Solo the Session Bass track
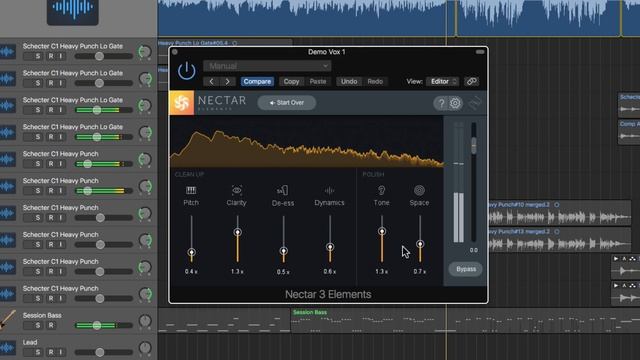 coord(38,325)
